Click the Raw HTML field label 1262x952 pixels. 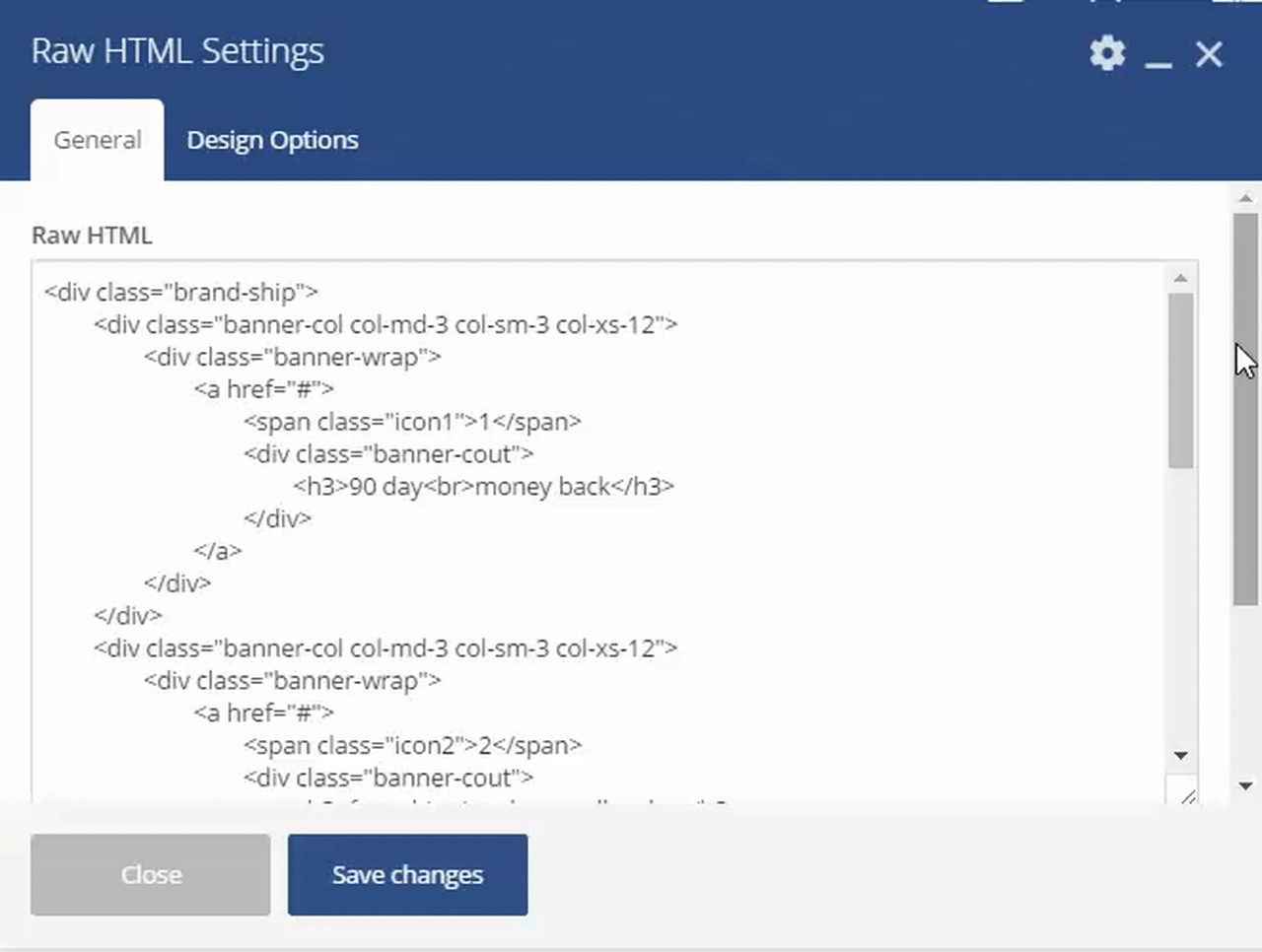(92, 236)
